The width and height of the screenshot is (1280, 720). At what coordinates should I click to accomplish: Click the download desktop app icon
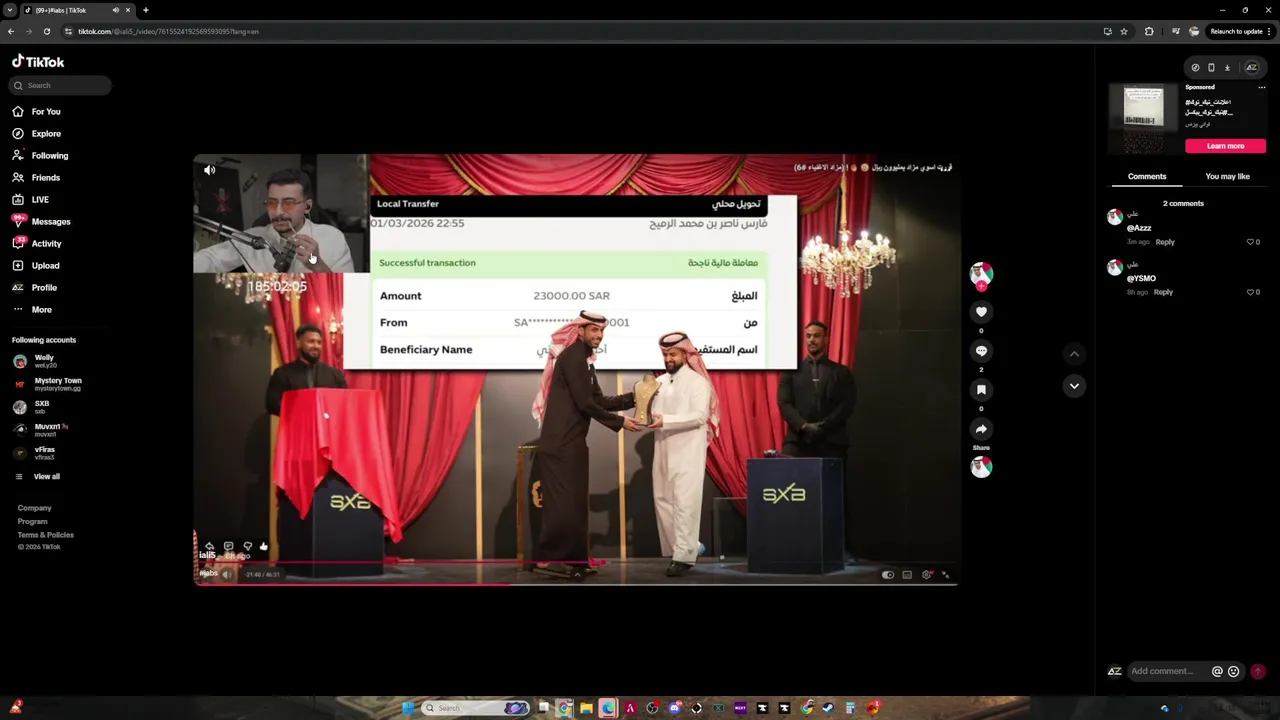click(x=1227, y=68)
